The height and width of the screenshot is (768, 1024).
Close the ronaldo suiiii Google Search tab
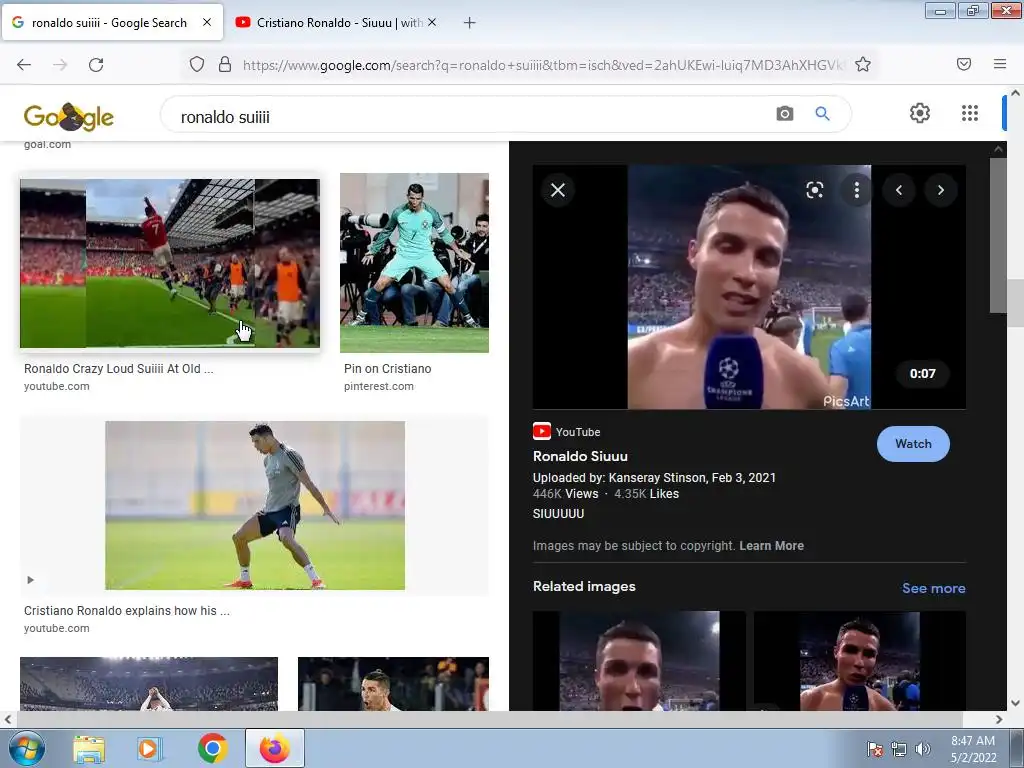(x=207, y=22)
